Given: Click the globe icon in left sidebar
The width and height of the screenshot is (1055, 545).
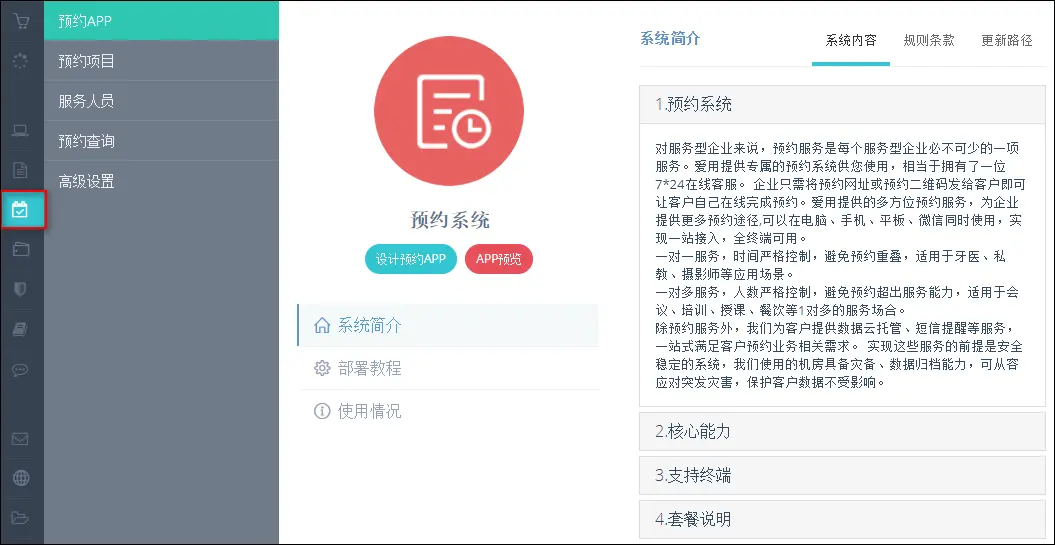Looking at the screenshot, I should click(21, 478).
